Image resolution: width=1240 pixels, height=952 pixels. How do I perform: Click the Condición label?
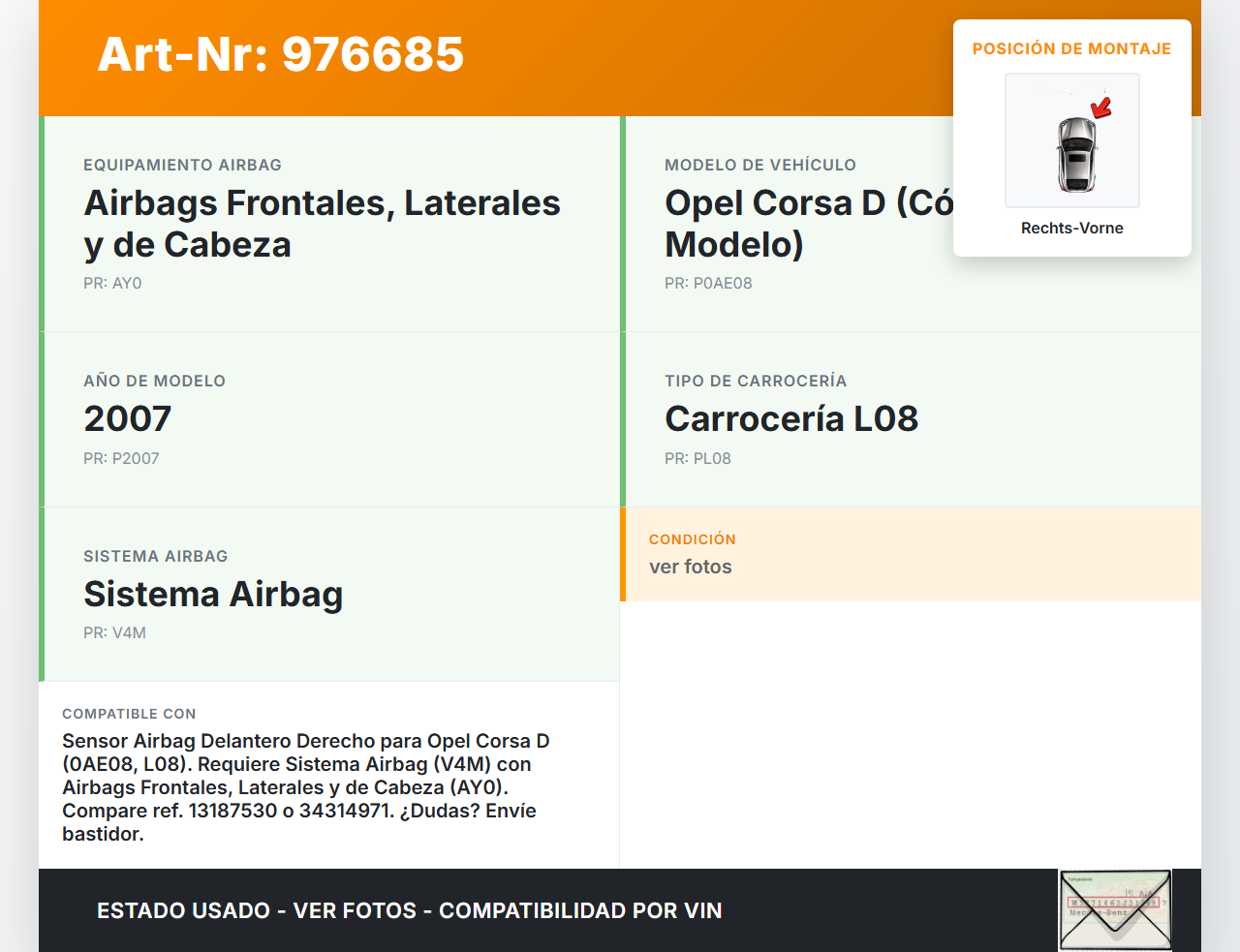pyautogui.click(x=693, y=539)
